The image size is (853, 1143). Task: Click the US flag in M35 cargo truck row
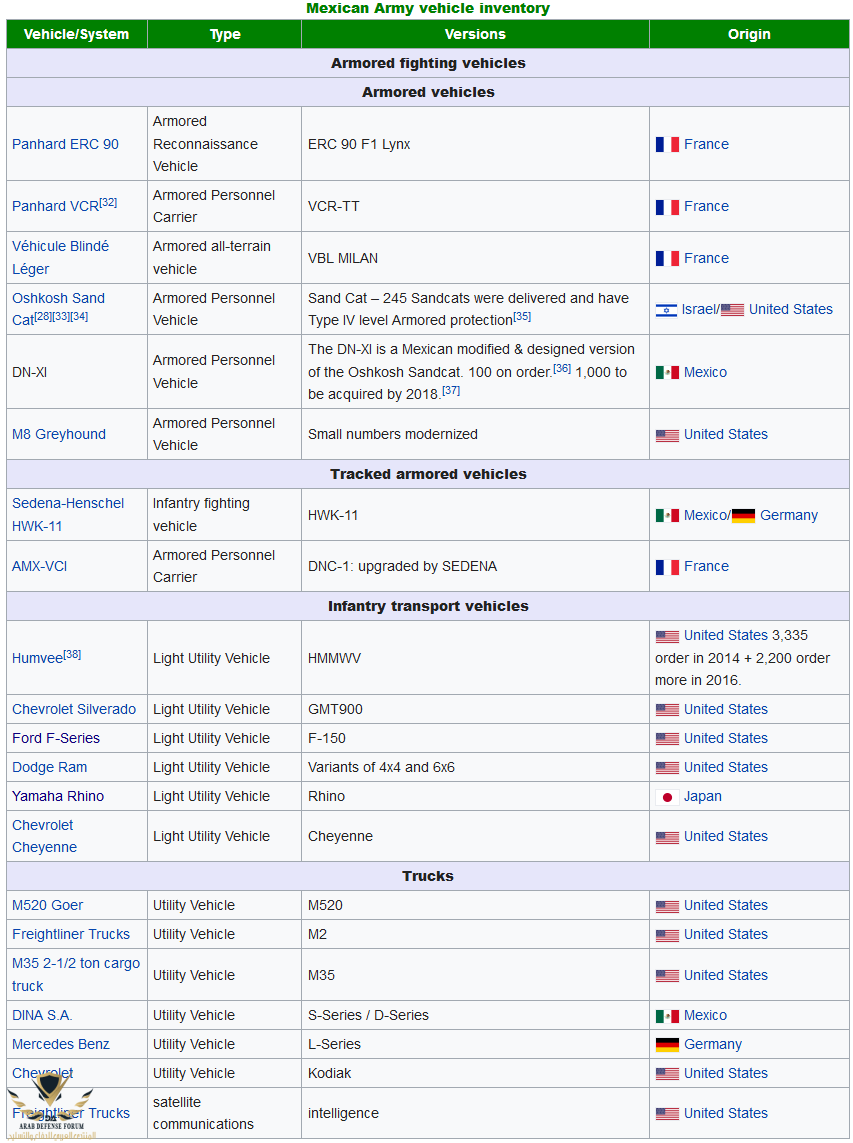coord(667,975)
